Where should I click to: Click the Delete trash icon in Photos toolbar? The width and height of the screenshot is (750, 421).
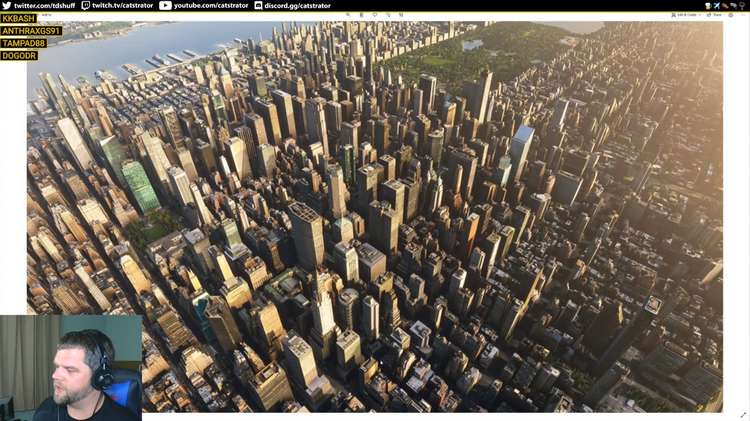[x=362, y=15]
